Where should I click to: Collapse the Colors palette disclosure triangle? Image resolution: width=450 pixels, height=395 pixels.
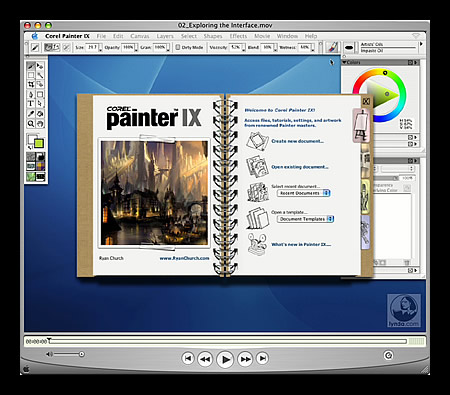point(344,62)
